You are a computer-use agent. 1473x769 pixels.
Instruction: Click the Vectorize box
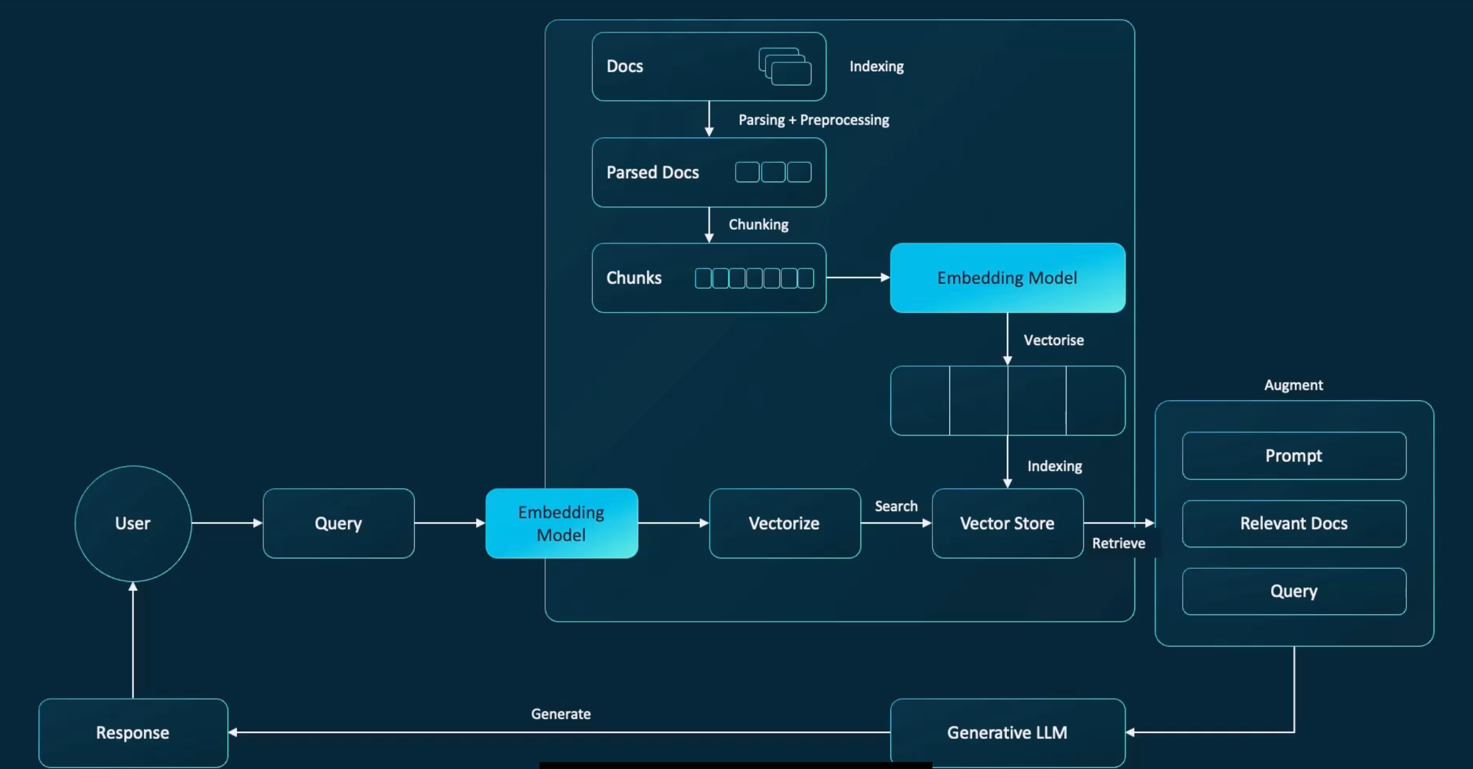pyautogui.click(x=785, y=523)
